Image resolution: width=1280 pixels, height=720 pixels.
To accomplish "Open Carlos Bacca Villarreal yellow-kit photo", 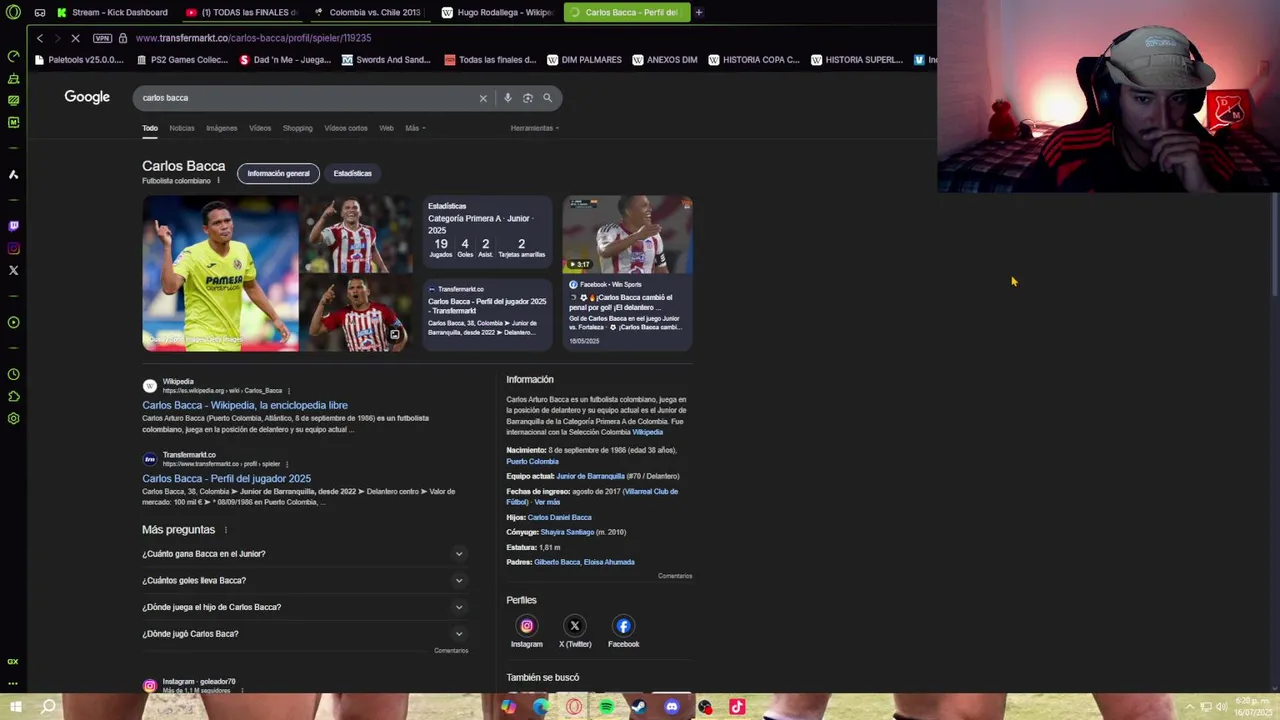I will (x=220, y=273).
